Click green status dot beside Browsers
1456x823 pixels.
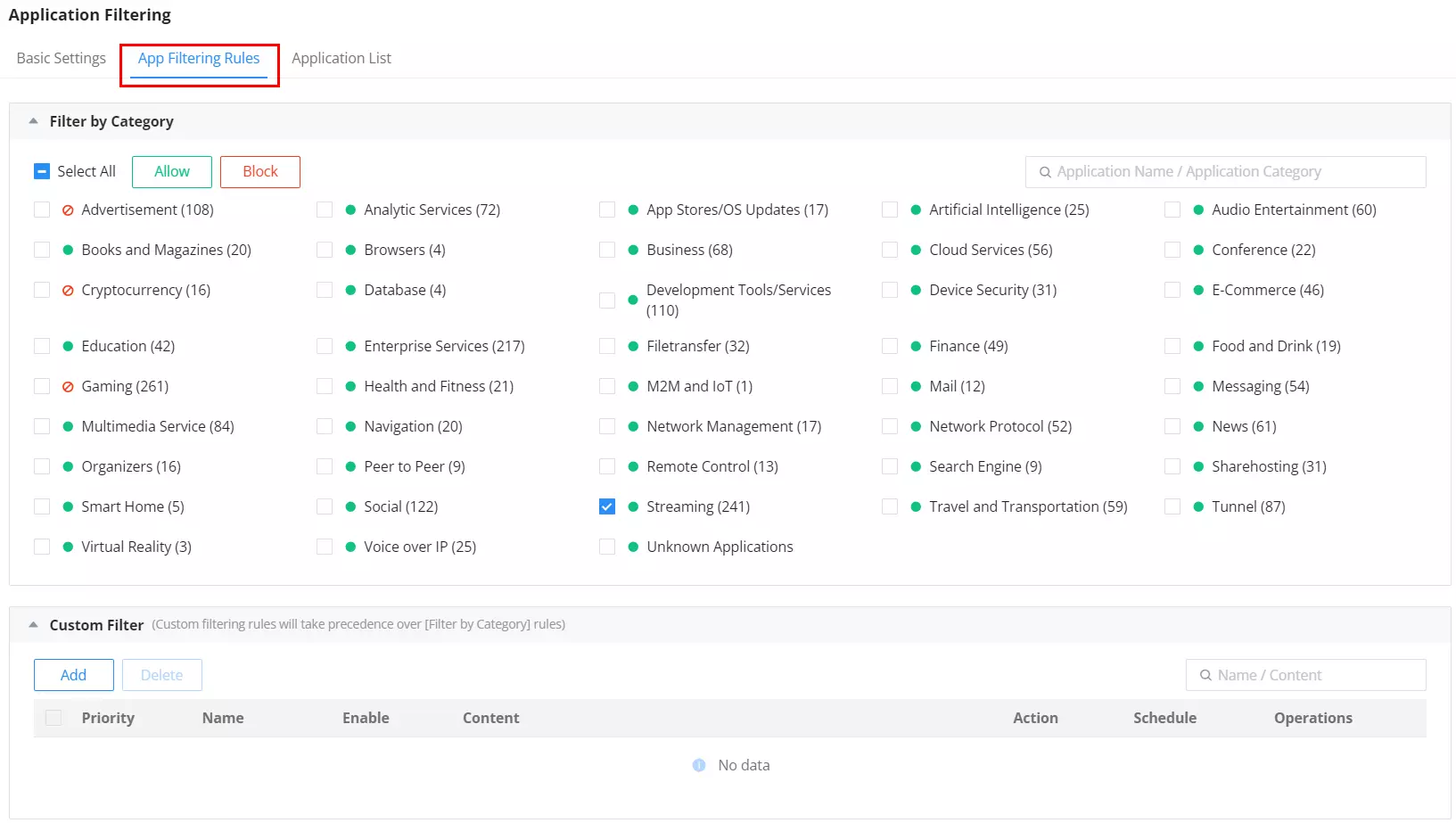click(350, 251)
